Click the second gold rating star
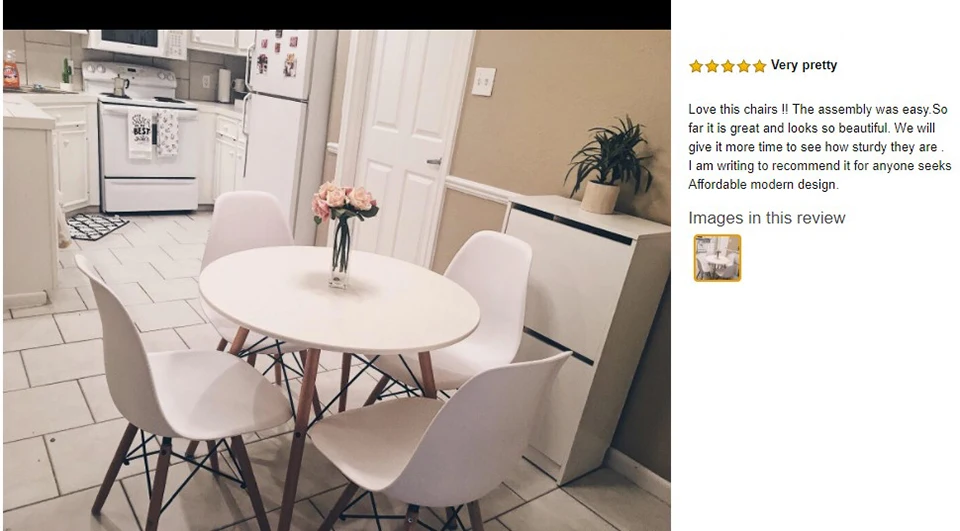 click(712, 66)
